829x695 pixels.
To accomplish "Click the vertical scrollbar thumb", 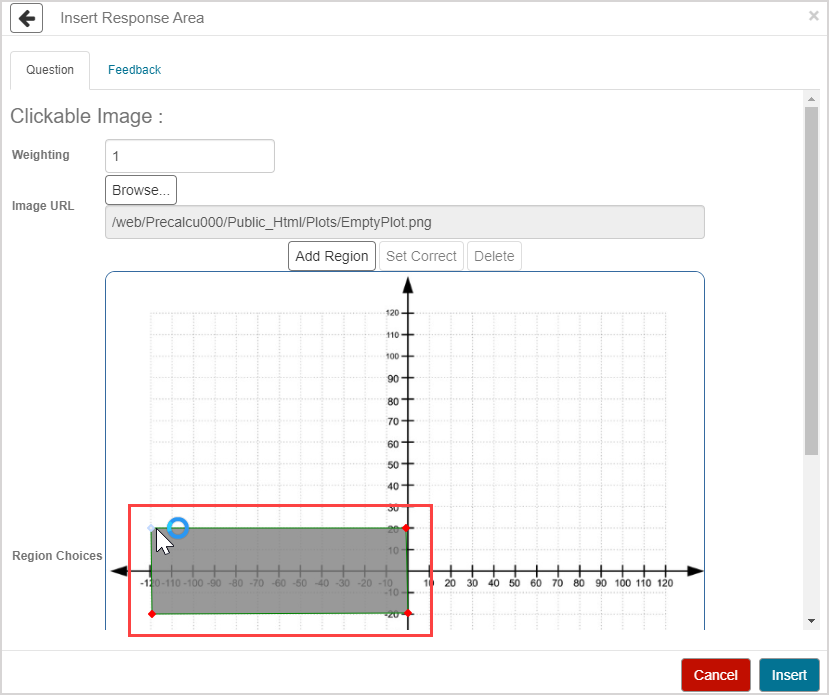I will tap(811, 280).
